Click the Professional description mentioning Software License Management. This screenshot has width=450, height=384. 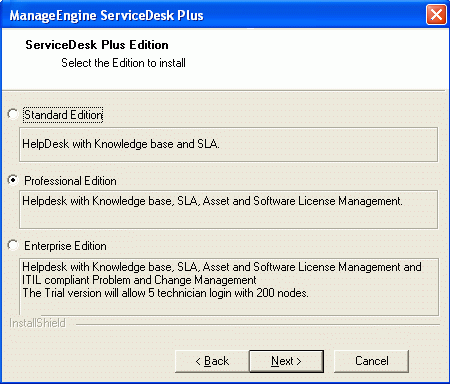[212, 201]
